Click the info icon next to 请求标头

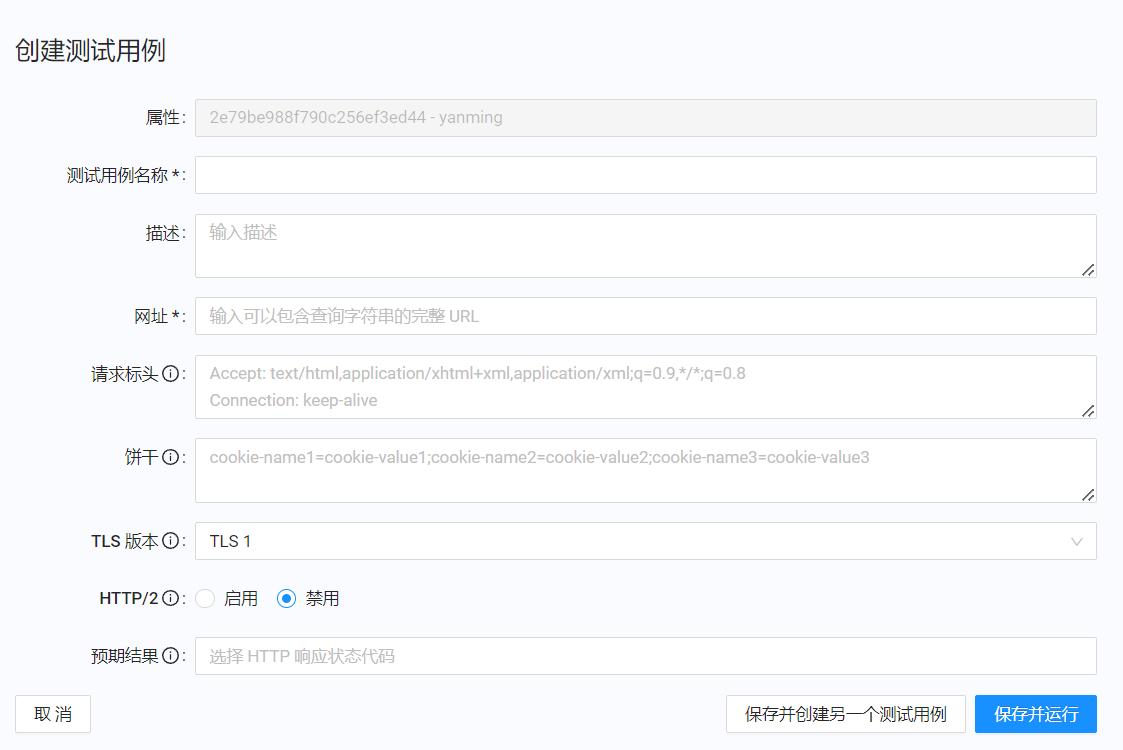pyautogui.click(x=168, y=372)
